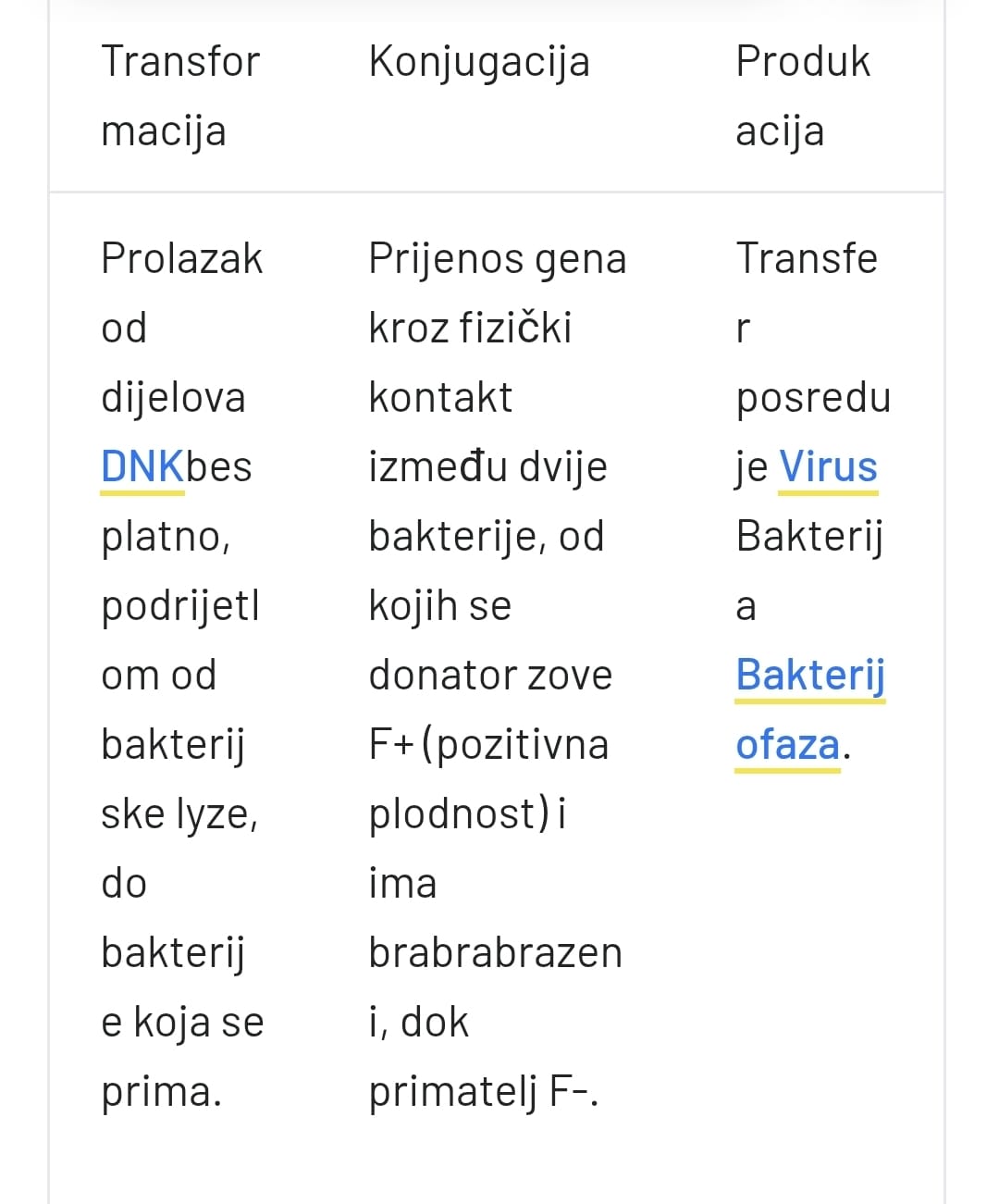The image size is (999, 1204).
Task: Tap the F+ (pozitivna text
Action: click(488, 744)
